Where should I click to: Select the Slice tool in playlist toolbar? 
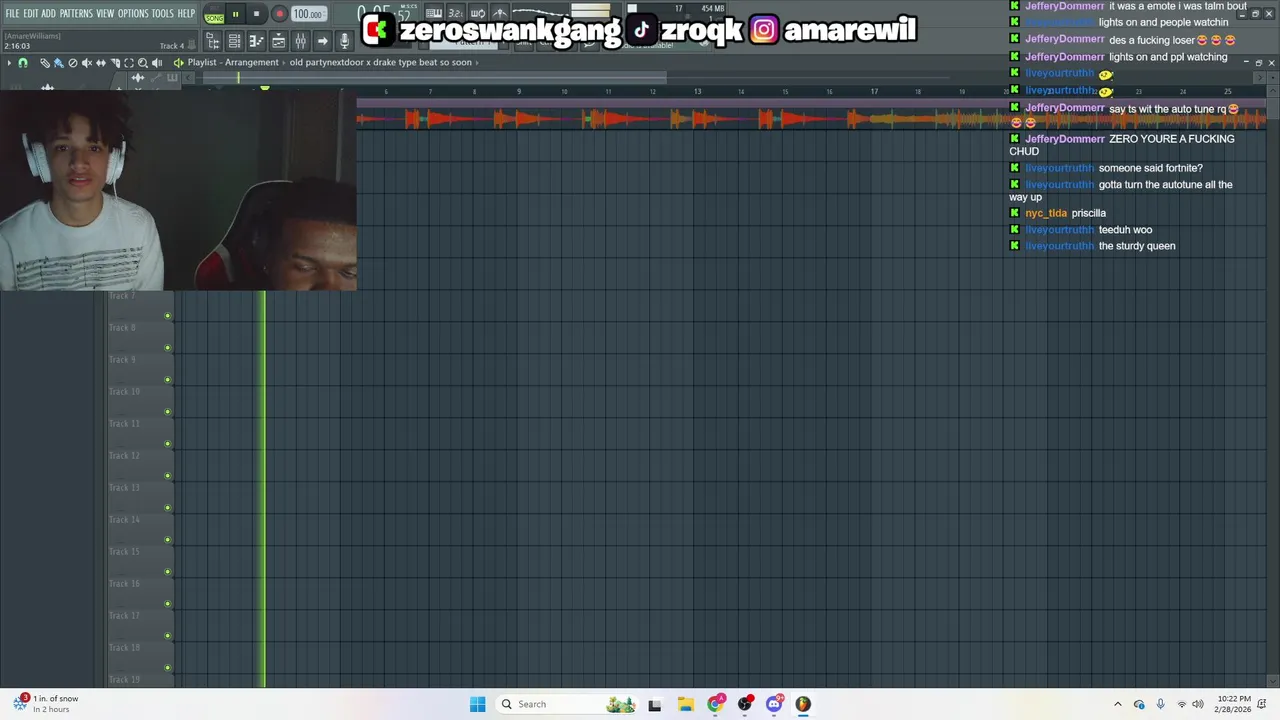click(x=115, y=62)
